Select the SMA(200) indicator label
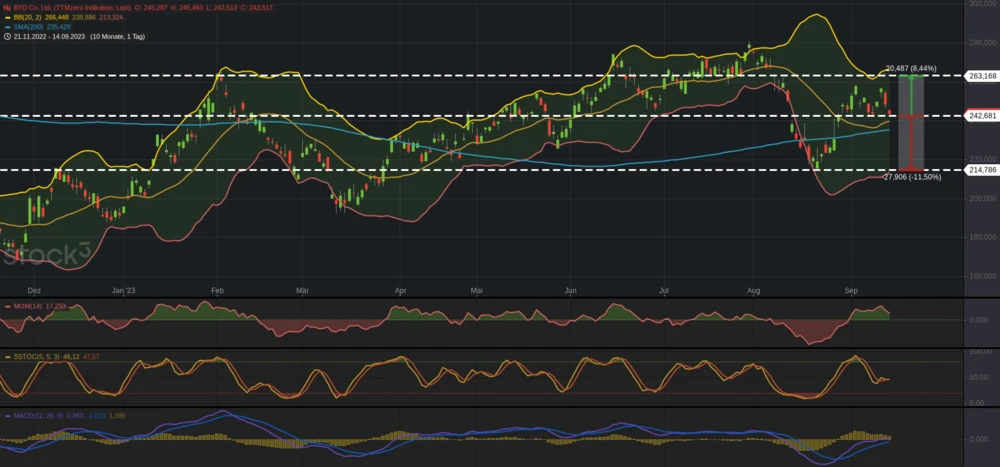The image size is (1000, 467). pyautogui.click(x=30, y=26)
